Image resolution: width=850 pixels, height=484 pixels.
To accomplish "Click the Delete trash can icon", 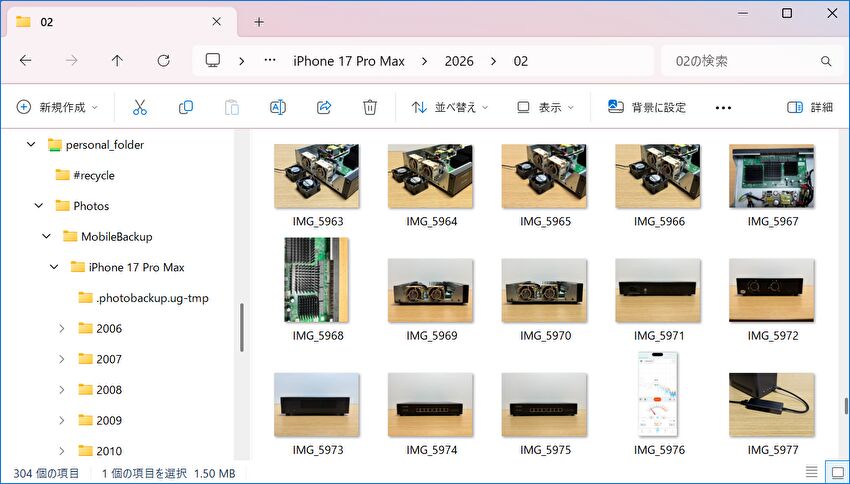I will coord(370,107).
